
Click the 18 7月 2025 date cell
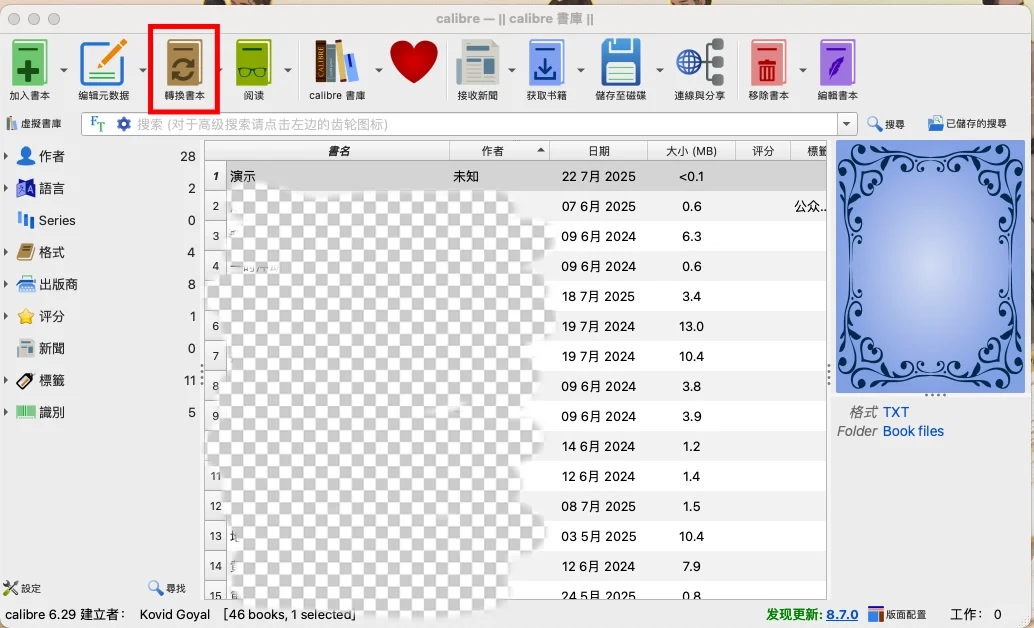599,296
